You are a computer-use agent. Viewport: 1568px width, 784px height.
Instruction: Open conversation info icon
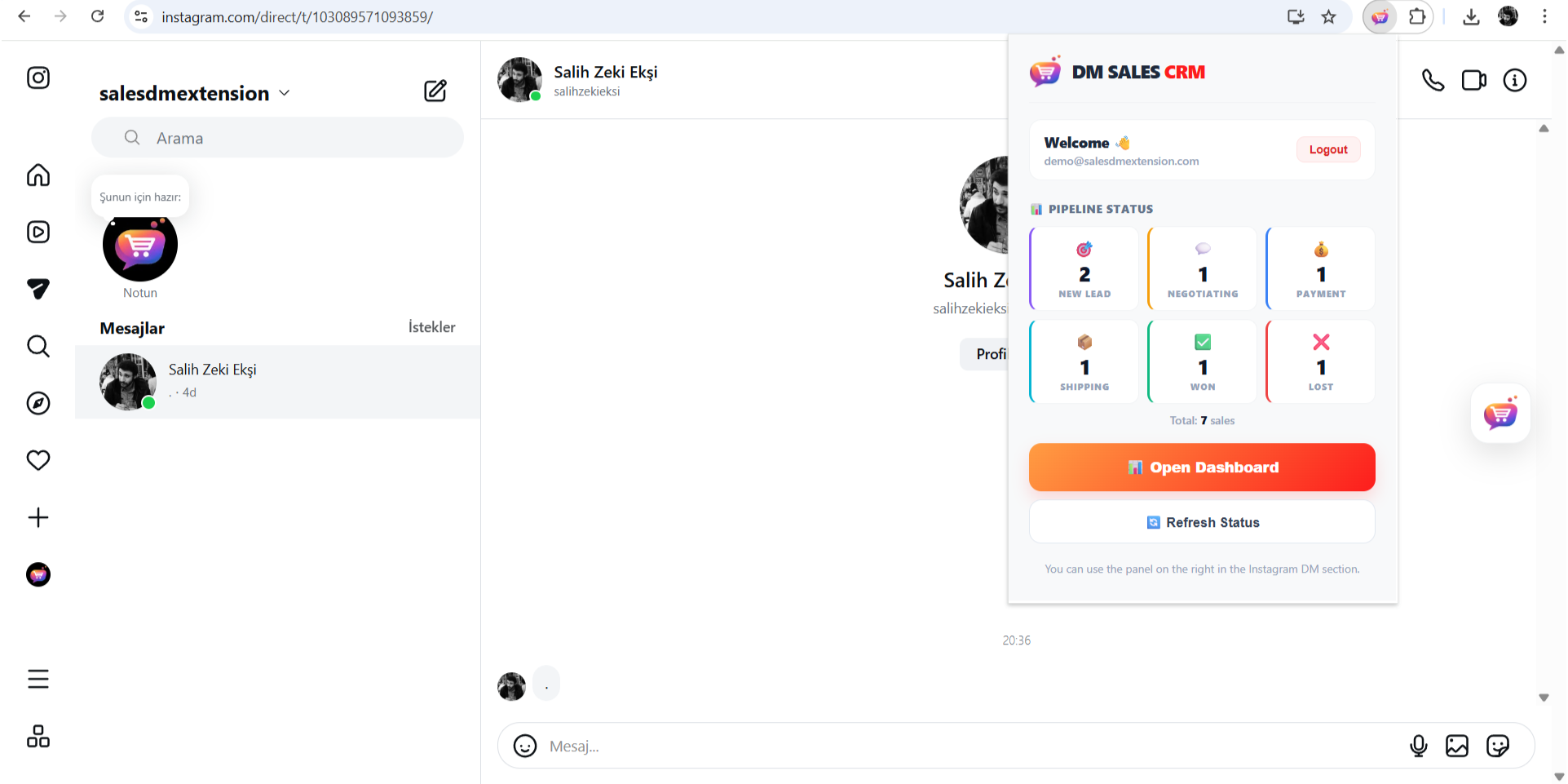pos(1514,80)
